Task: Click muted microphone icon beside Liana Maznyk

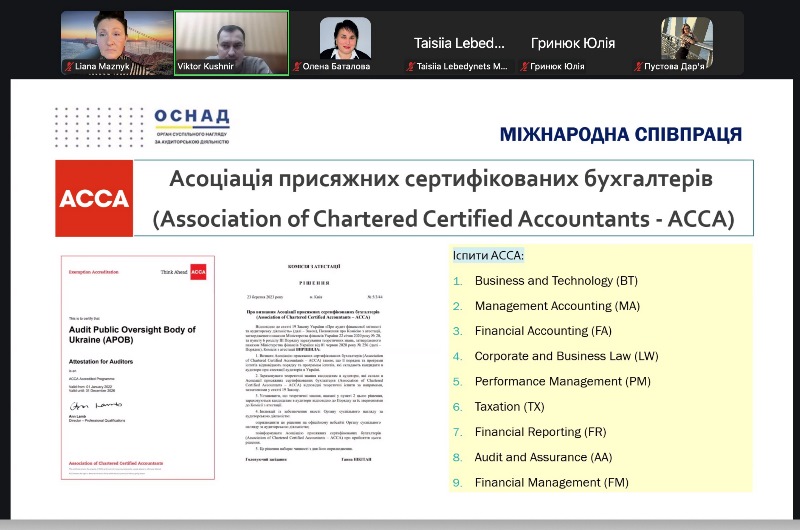Action: pos(69,66)
